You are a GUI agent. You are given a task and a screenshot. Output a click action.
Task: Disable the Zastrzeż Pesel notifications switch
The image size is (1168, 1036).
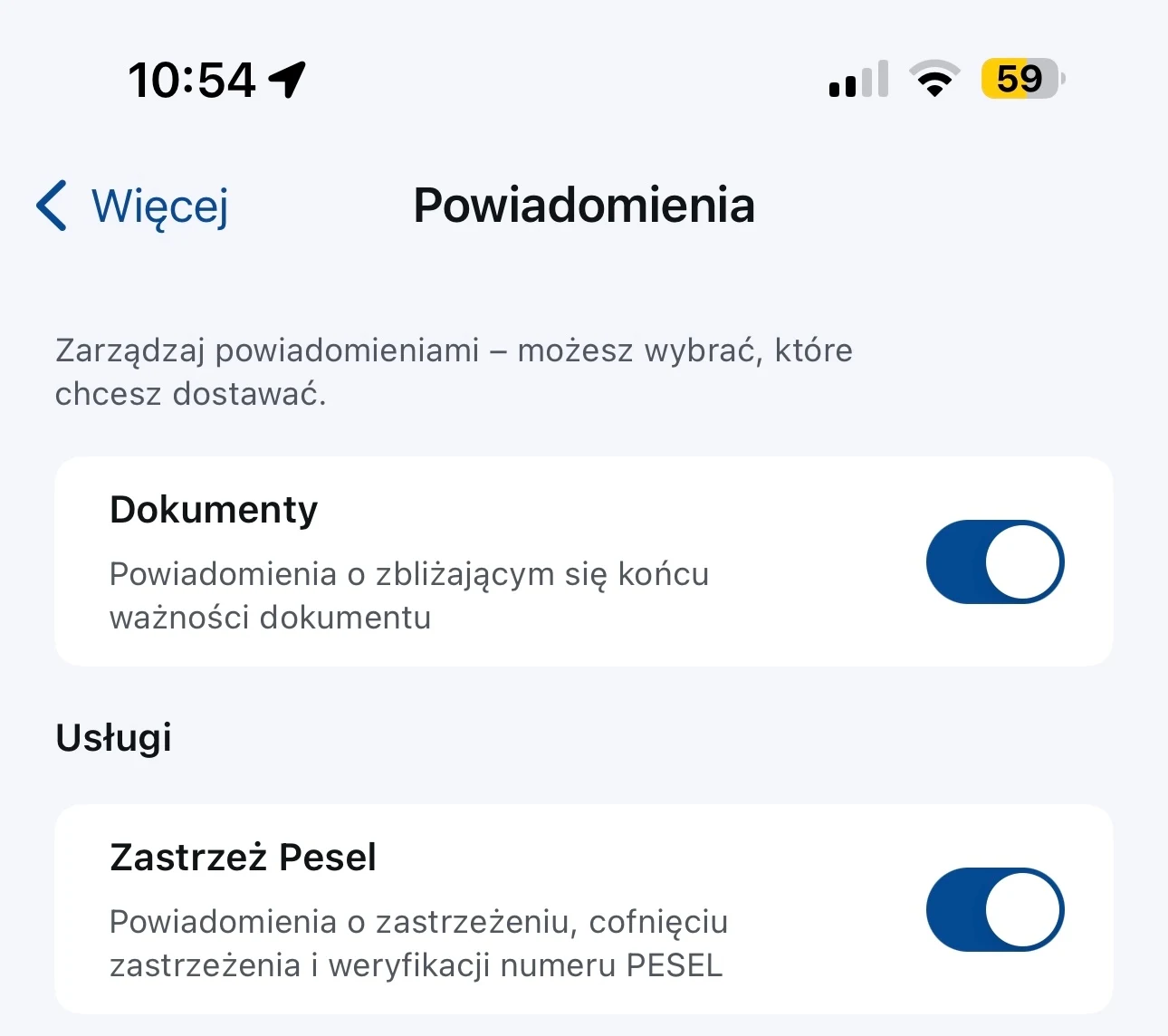point(994,911)
